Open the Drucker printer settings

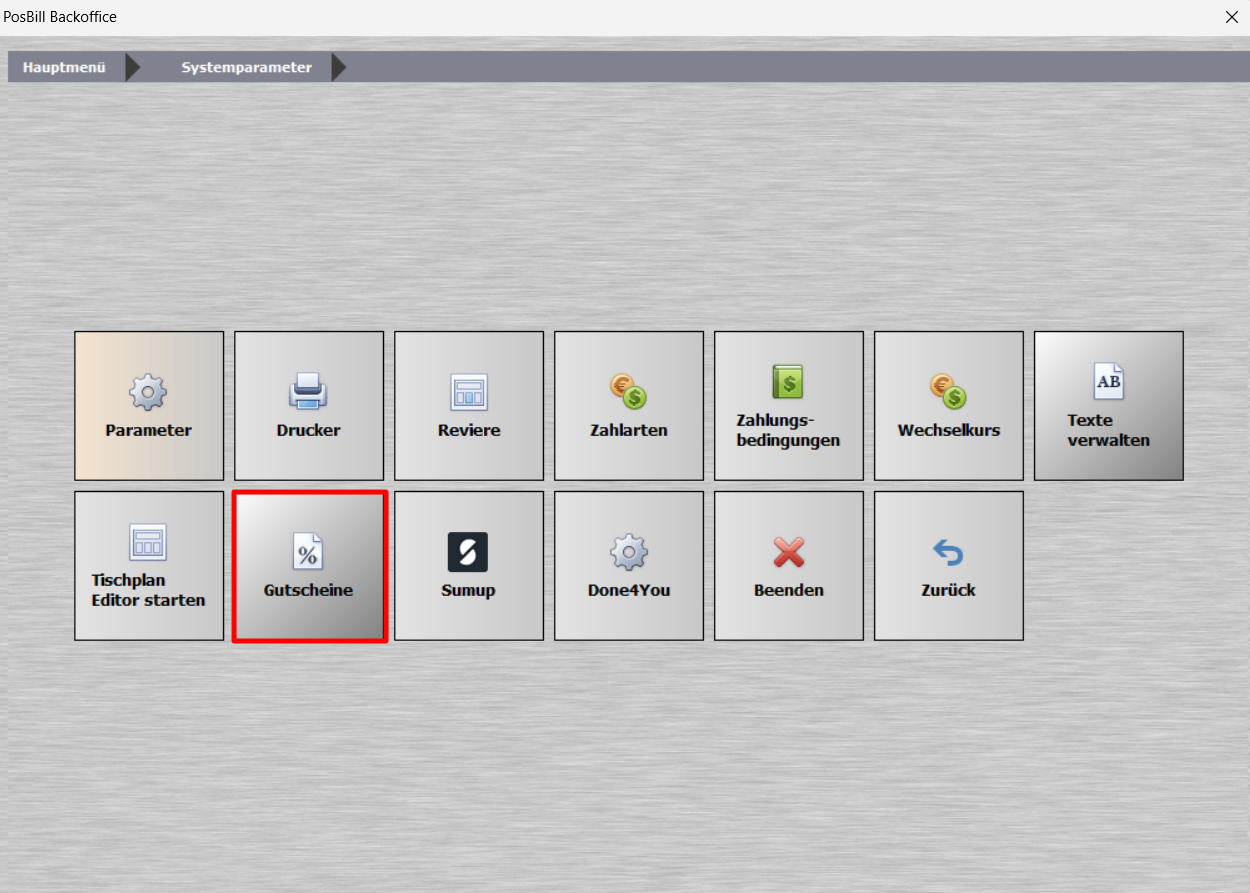[309, 406]
